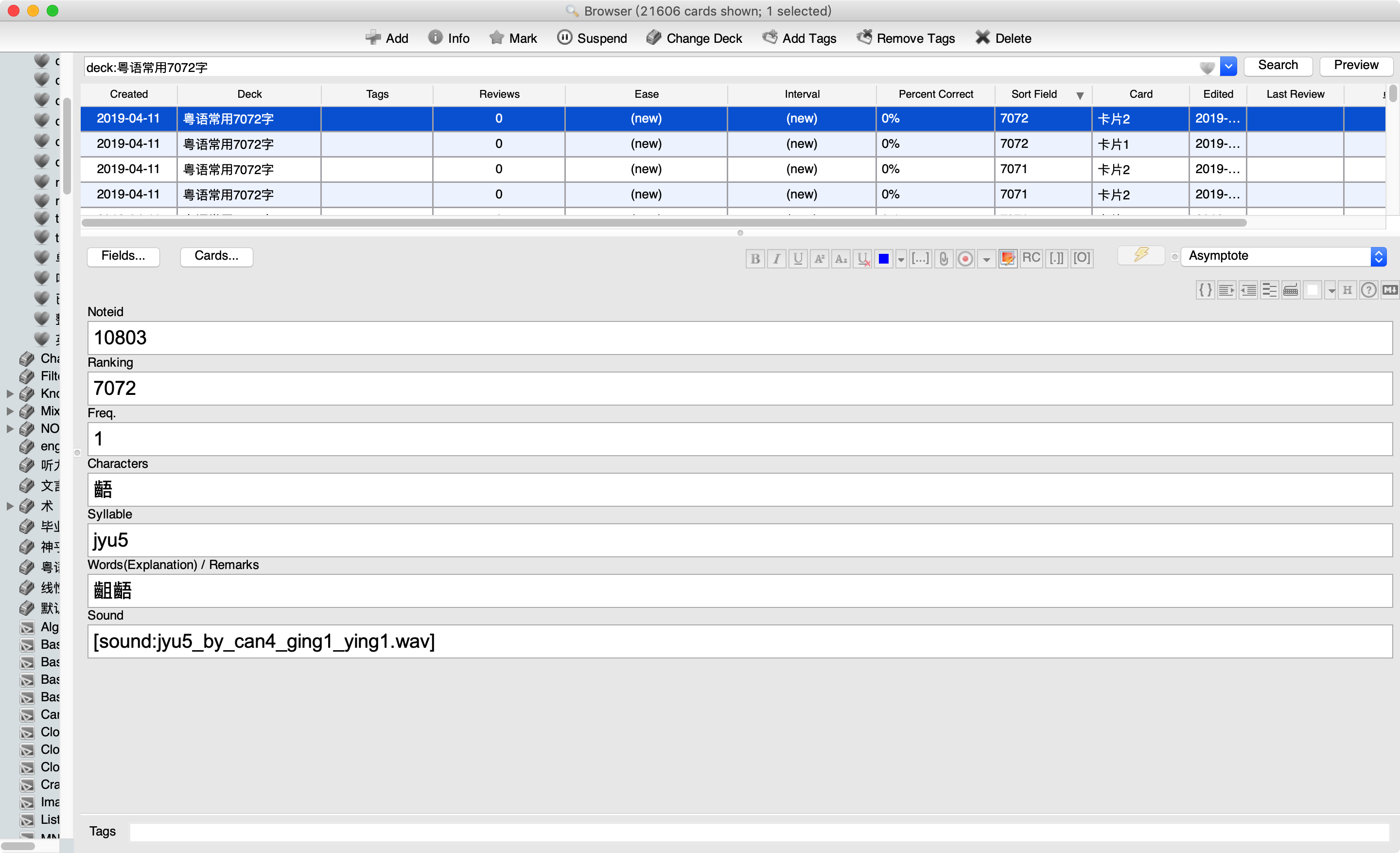
Task: Toggle the Italic formatting button
Action: pyautogui.click(x=776, y=259)
